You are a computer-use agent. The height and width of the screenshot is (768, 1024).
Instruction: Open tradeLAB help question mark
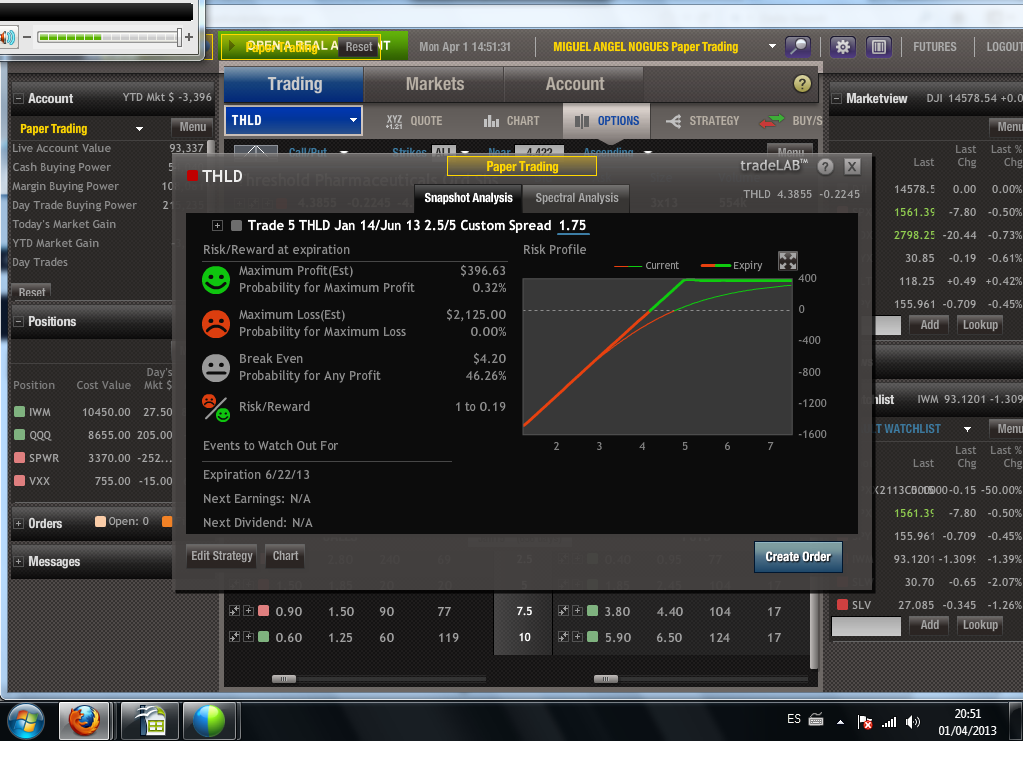(x=825, y=167)
